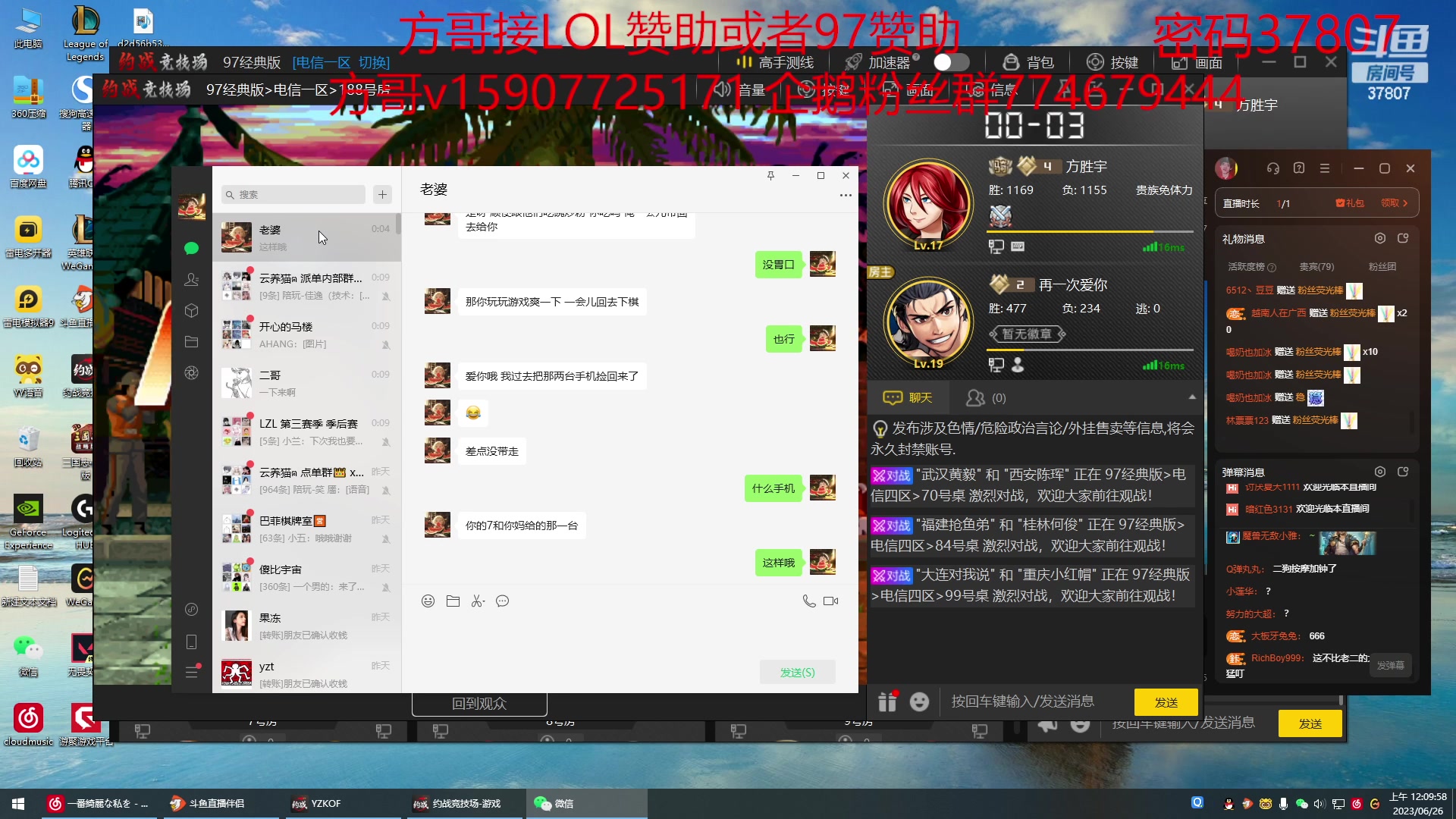The width and height of the screenshot is (1456, 819).
Task: Open the WeChat phone icon in sidebar
Action: pos(191,642)
